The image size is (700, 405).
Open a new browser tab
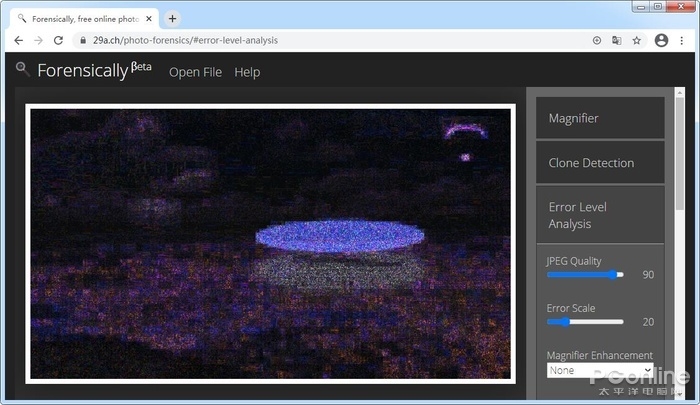coord(172,18)
